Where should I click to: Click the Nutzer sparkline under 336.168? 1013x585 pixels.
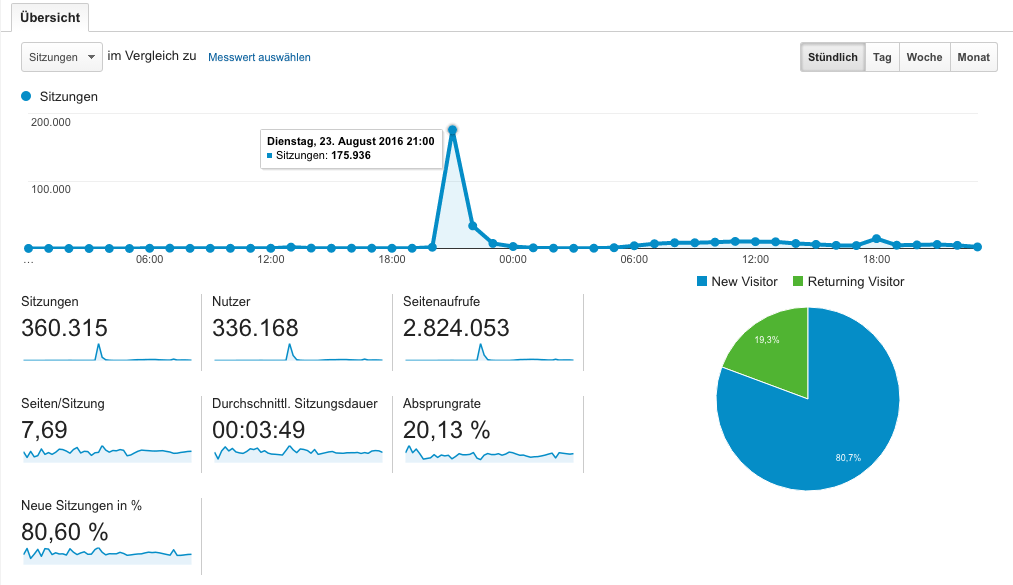click(x=297, y=354)
